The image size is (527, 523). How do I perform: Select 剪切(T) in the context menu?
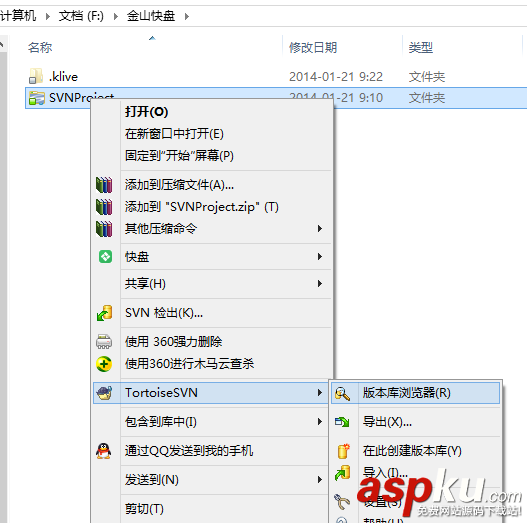[x=144, y=509]
